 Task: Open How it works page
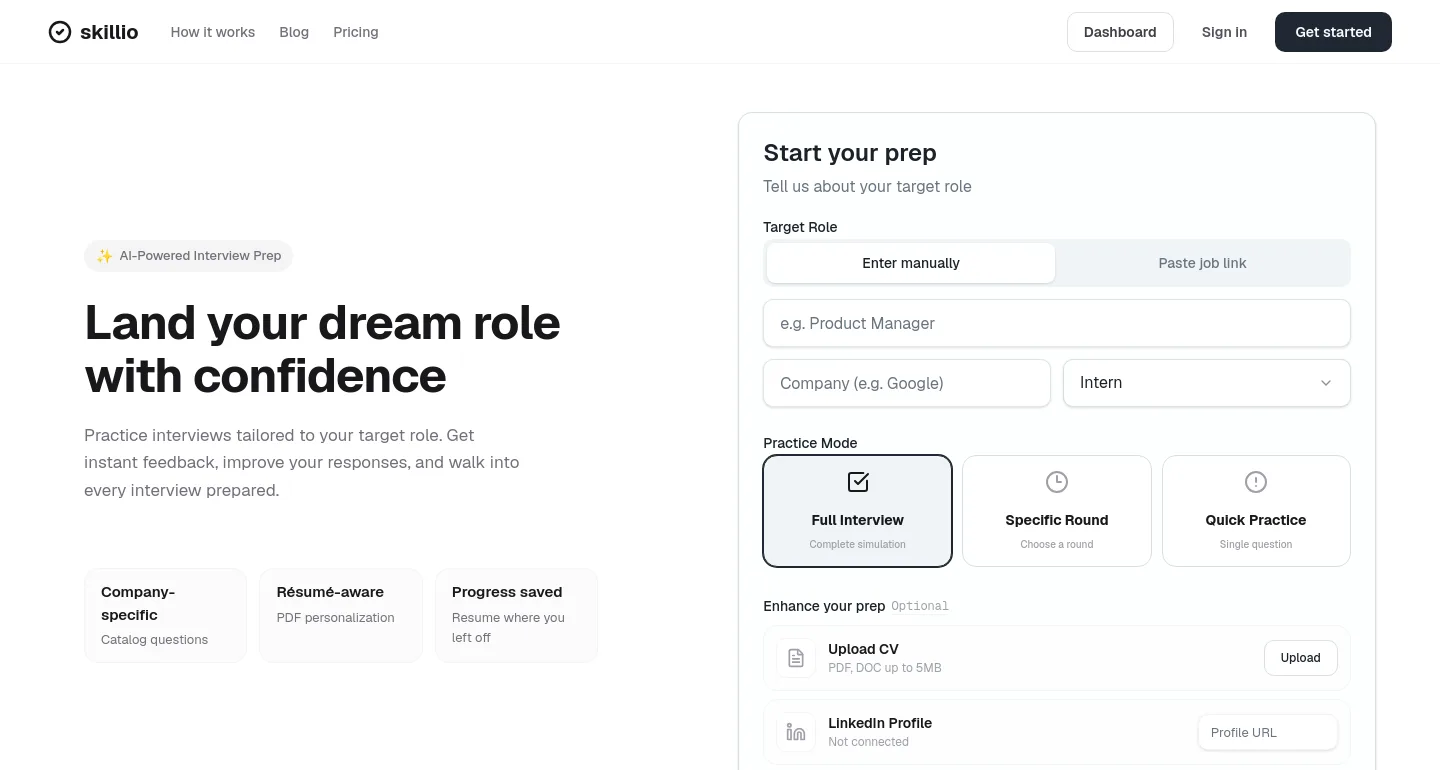(x=213, y=32)
